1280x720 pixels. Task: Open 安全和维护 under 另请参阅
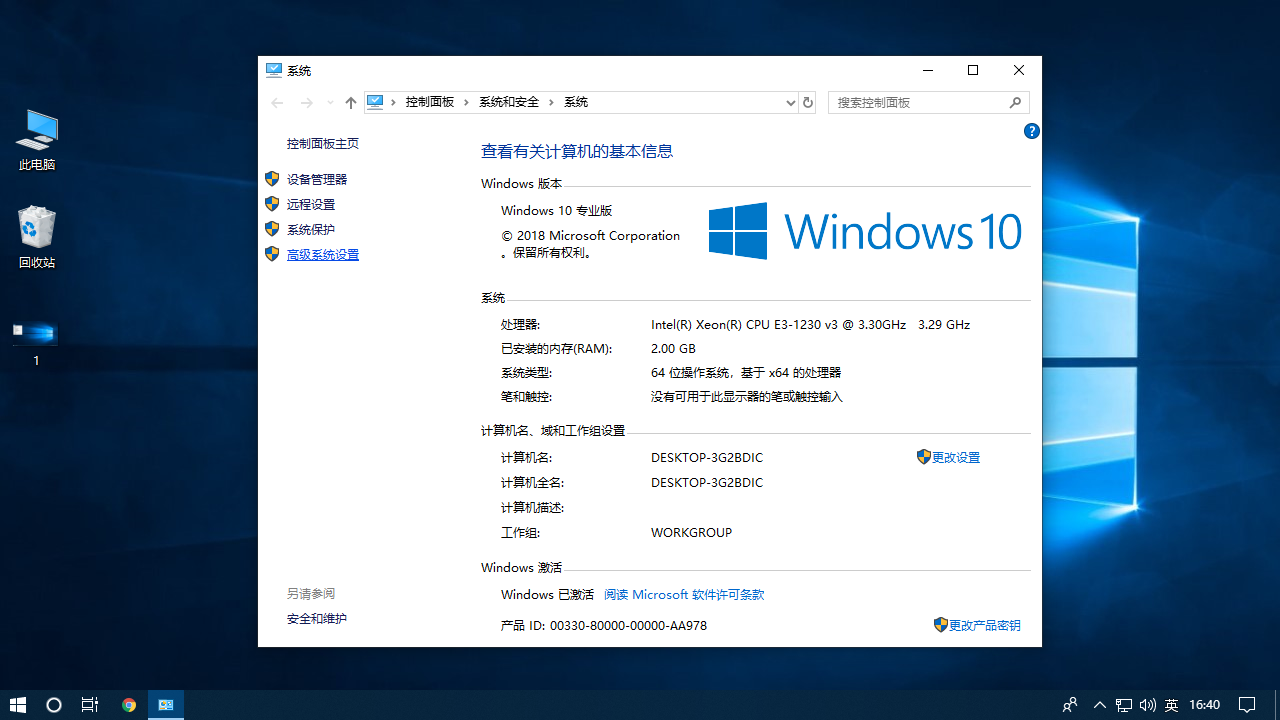pyautogui.click(x=317, y=619)
